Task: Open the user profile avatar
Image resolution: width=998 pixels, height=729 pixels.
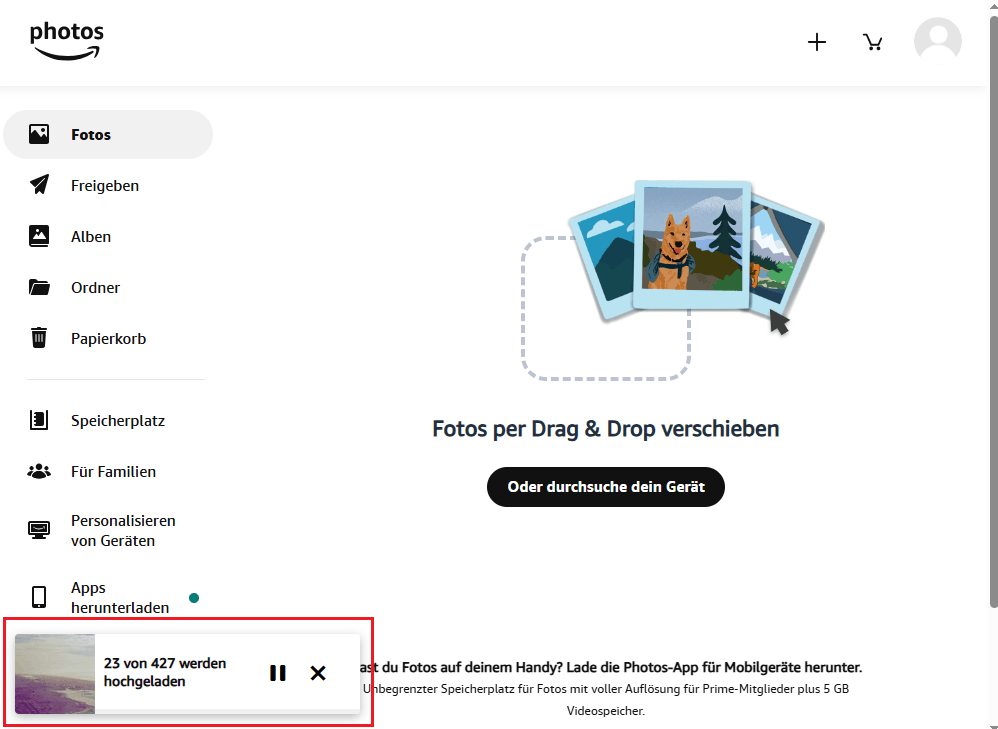Action: [938, 41]
